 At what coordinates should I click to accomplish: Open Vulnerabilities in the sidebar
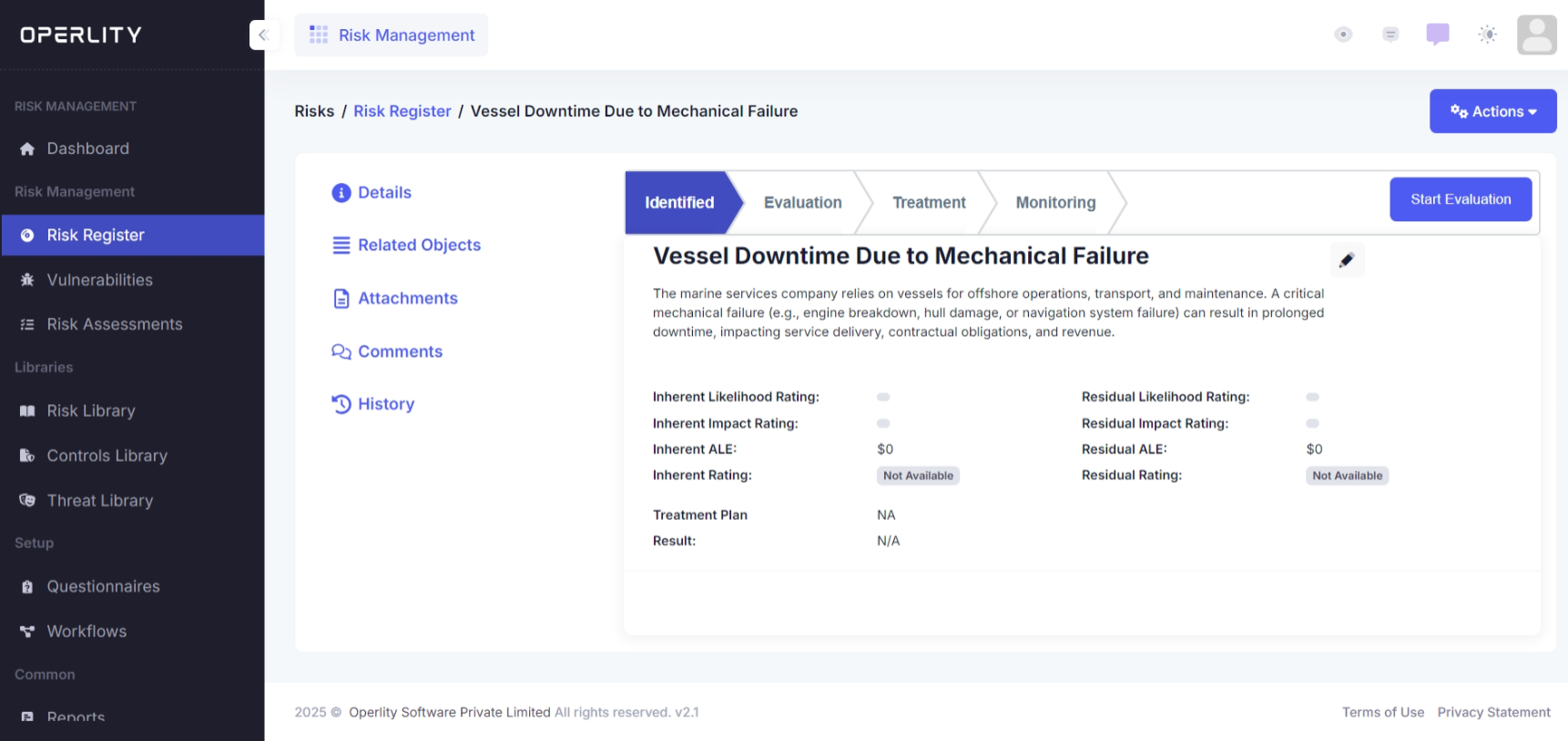pos(99,280)
